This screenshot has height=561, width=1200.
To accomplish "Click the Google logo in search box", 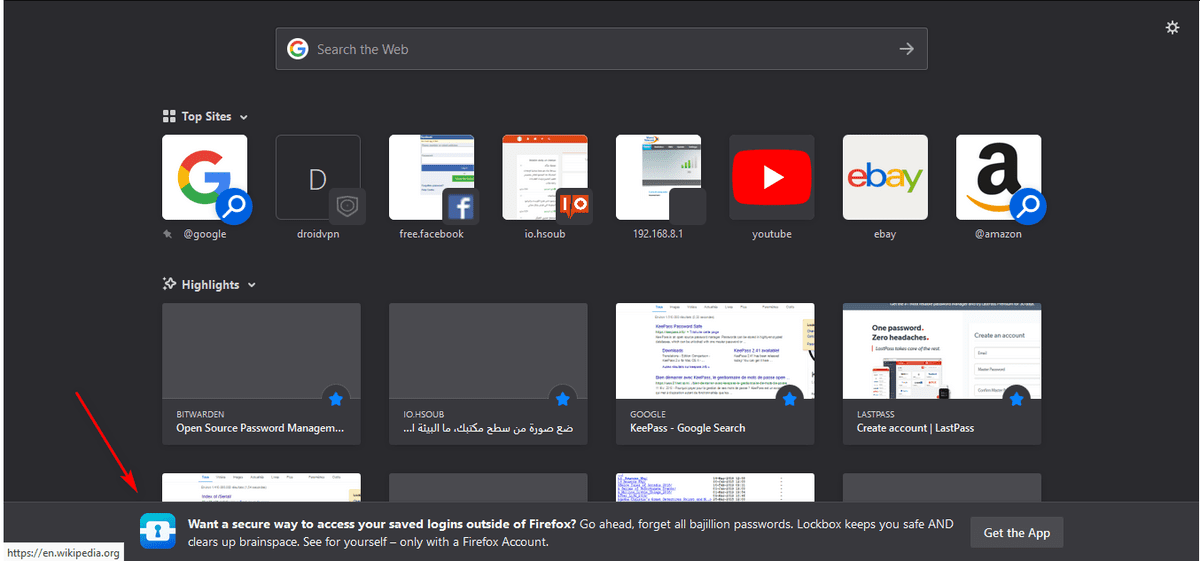I will 297,49.
